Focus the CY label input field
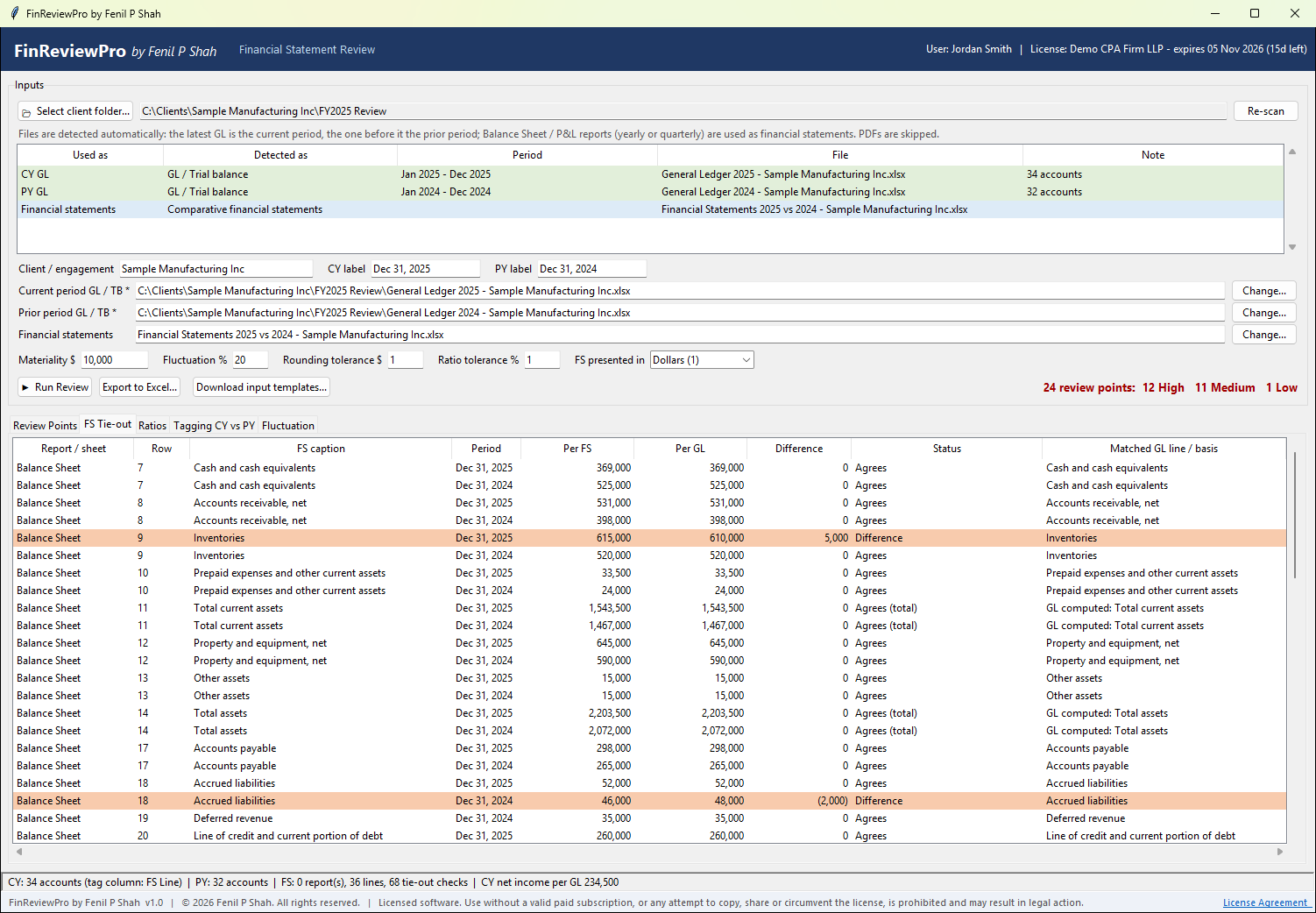Screen dimensions: 1316x913 coord(426,269)
